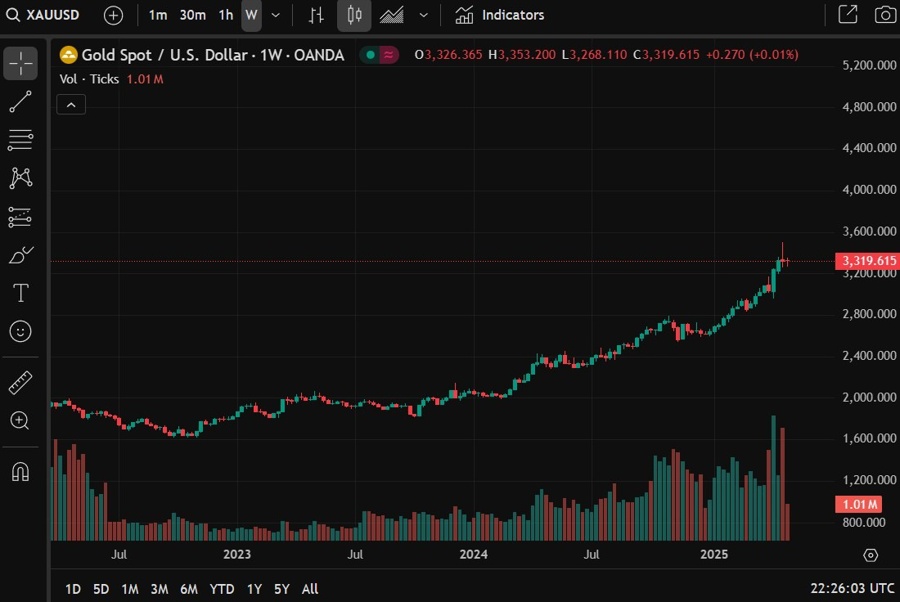The image size is (900, 602).
Task: Click the 2023 date axis label
Action: pos(236,554)
